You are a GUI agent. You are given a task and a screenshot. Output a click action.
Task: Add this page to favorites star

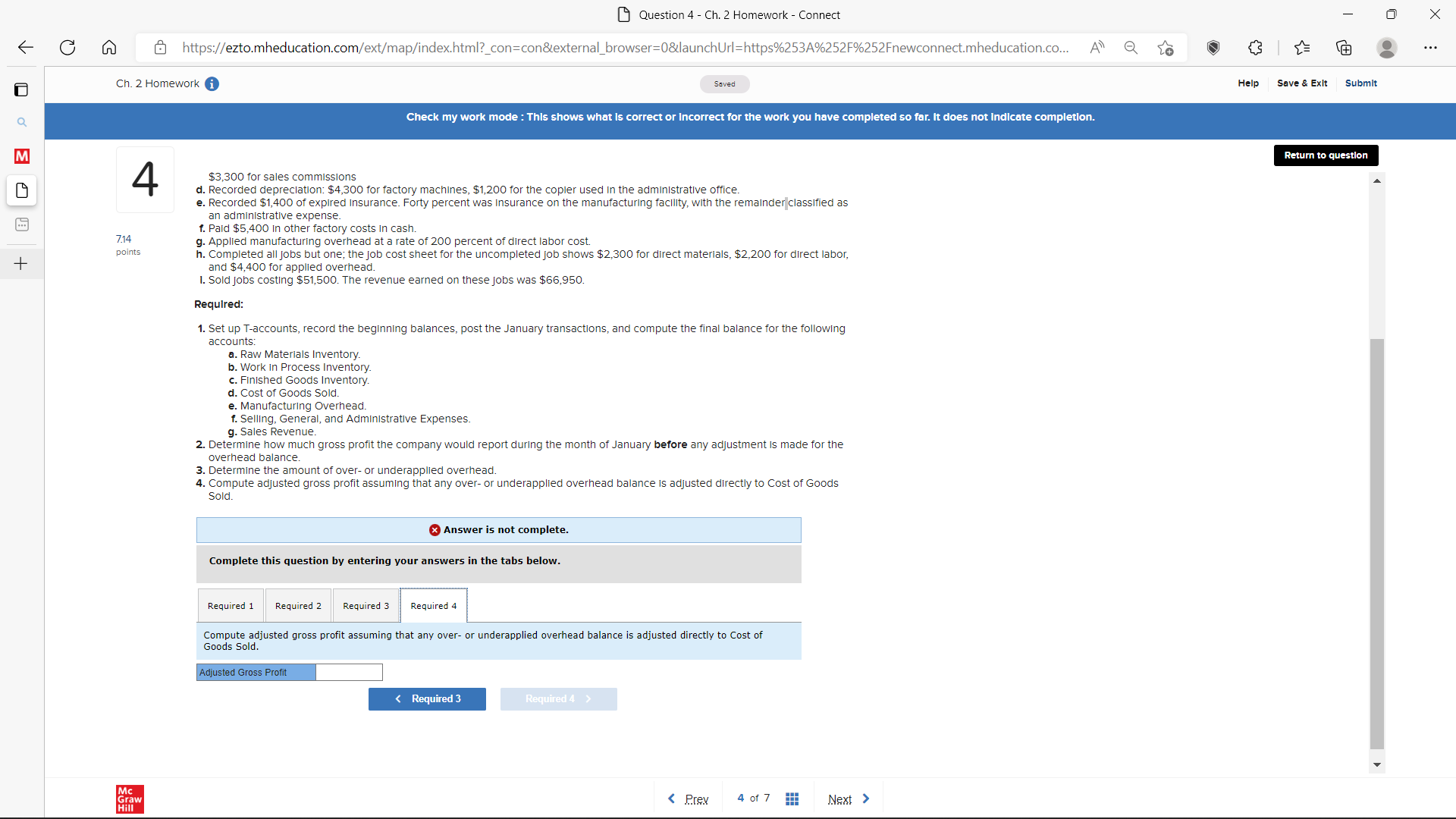[x=1166, y=48]
